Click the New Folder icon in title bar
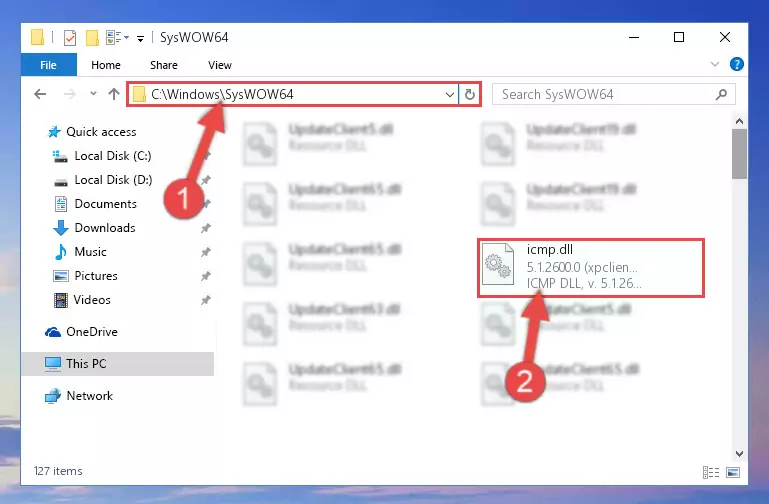The image size is (769, 504). [92, 37]
